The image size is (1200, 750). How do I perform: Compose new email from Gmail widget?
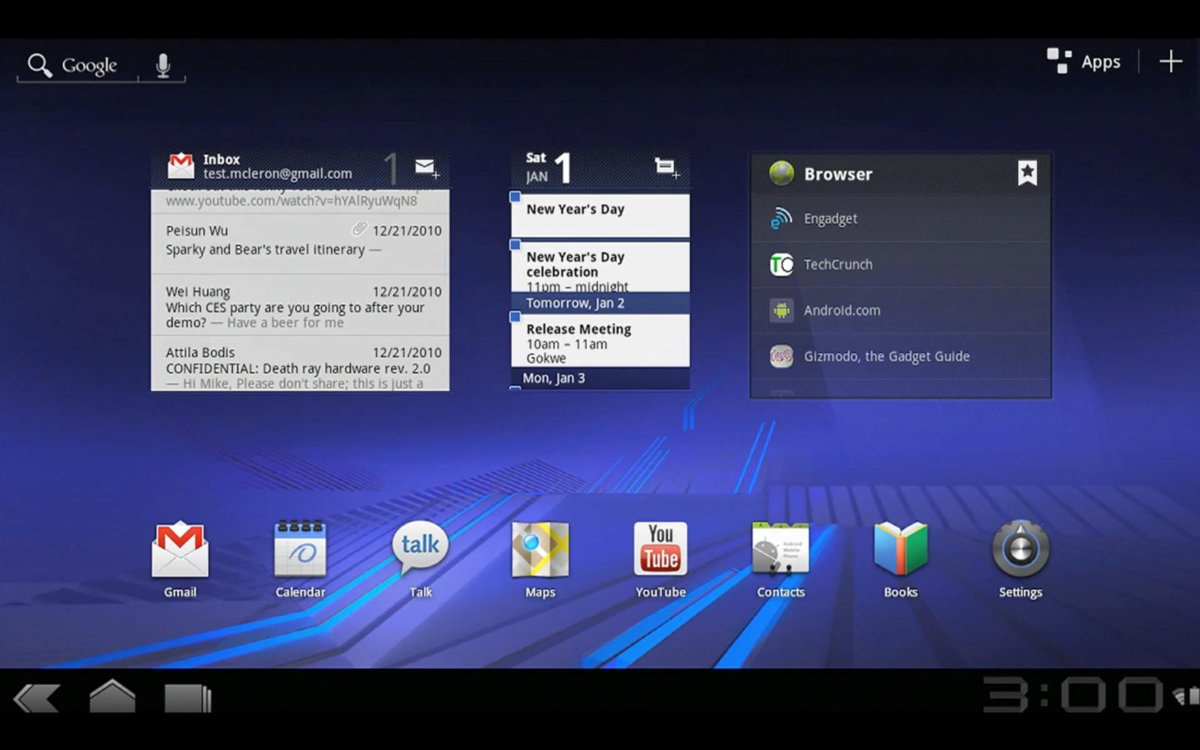427,168
